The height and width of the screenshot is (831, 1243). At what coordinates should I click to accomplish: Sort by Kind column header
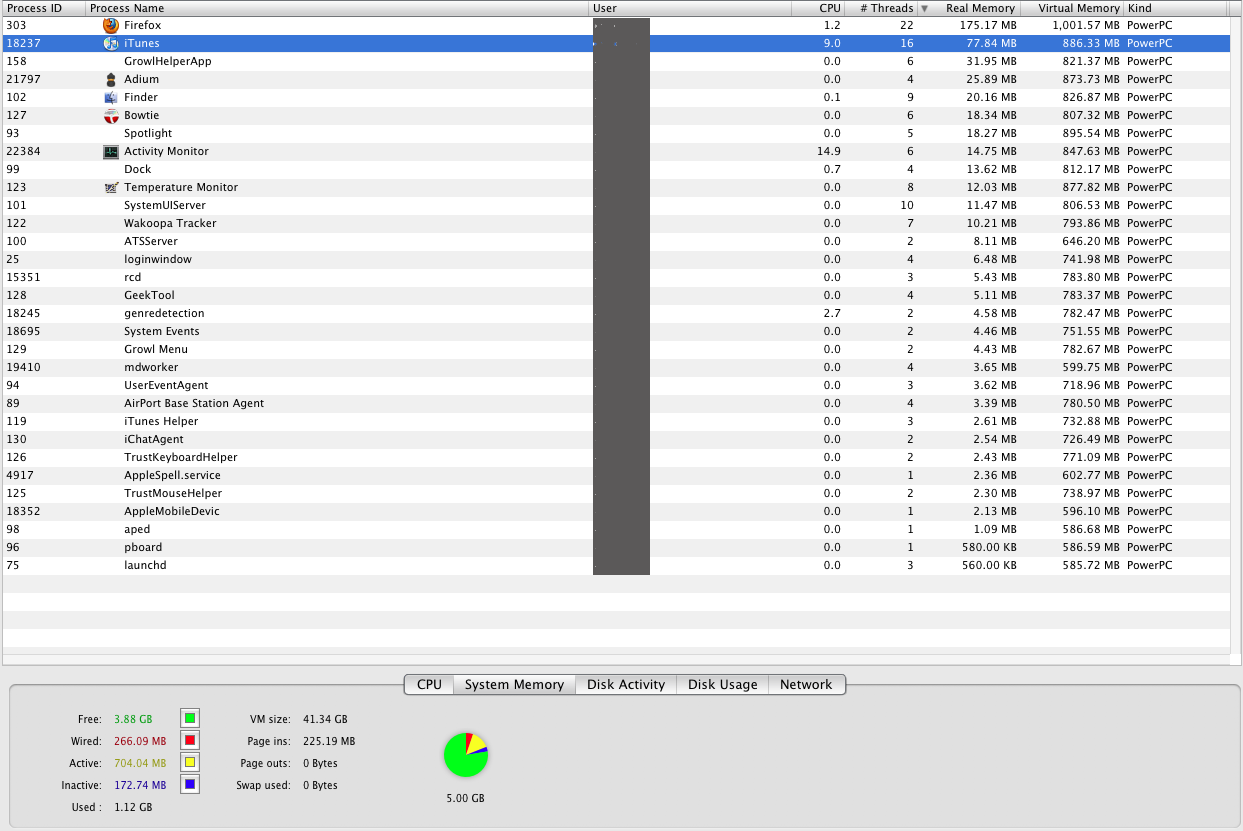(x=1176, y=8)
